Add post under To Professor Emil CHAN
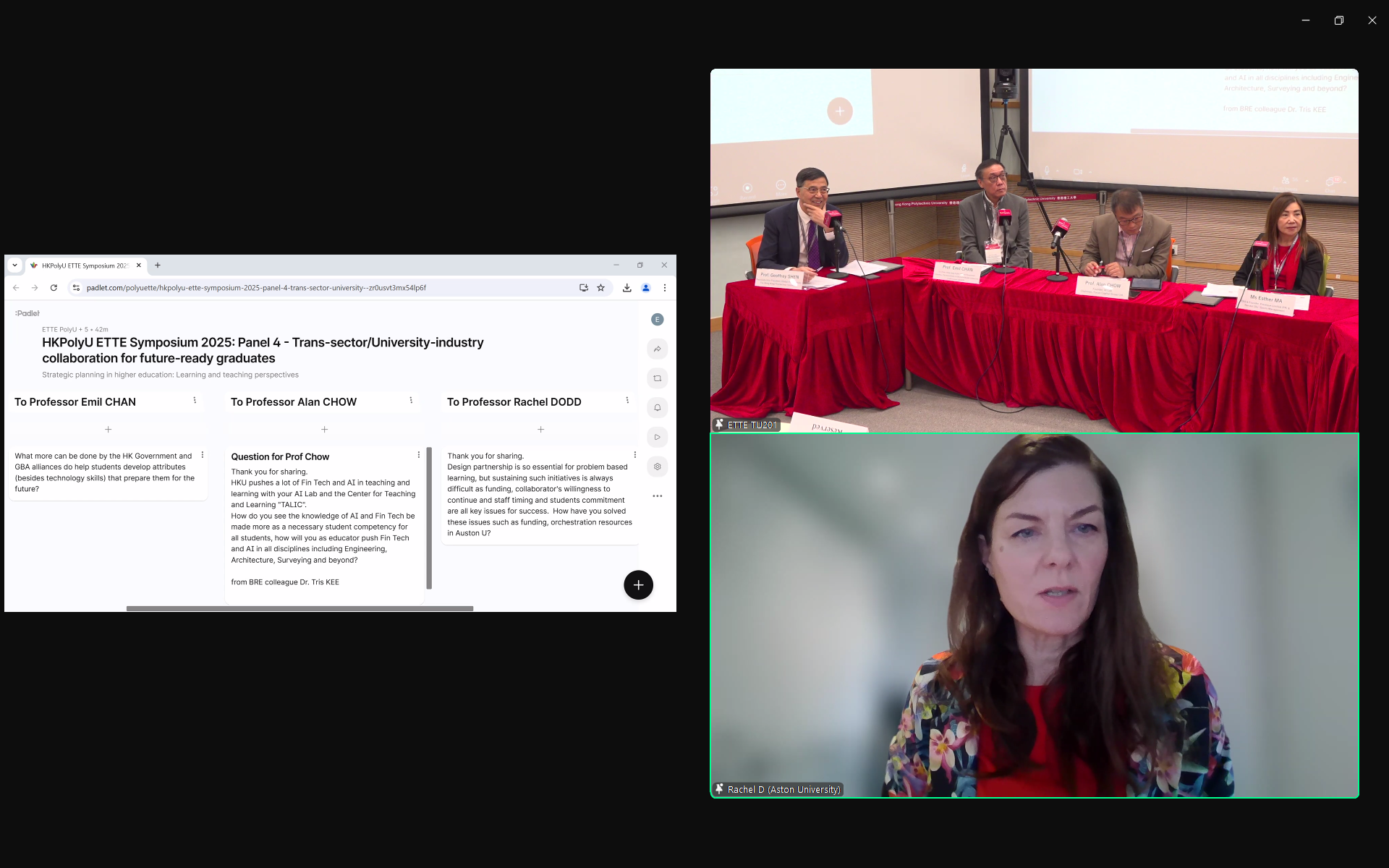The height and width of the screenshot is (868, 1389). pos(108,430)
